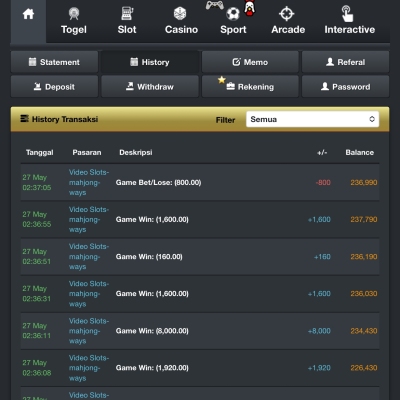Open Rekening with star badge
Viewport: 400px width, 400px height.
tap(250, 87)
